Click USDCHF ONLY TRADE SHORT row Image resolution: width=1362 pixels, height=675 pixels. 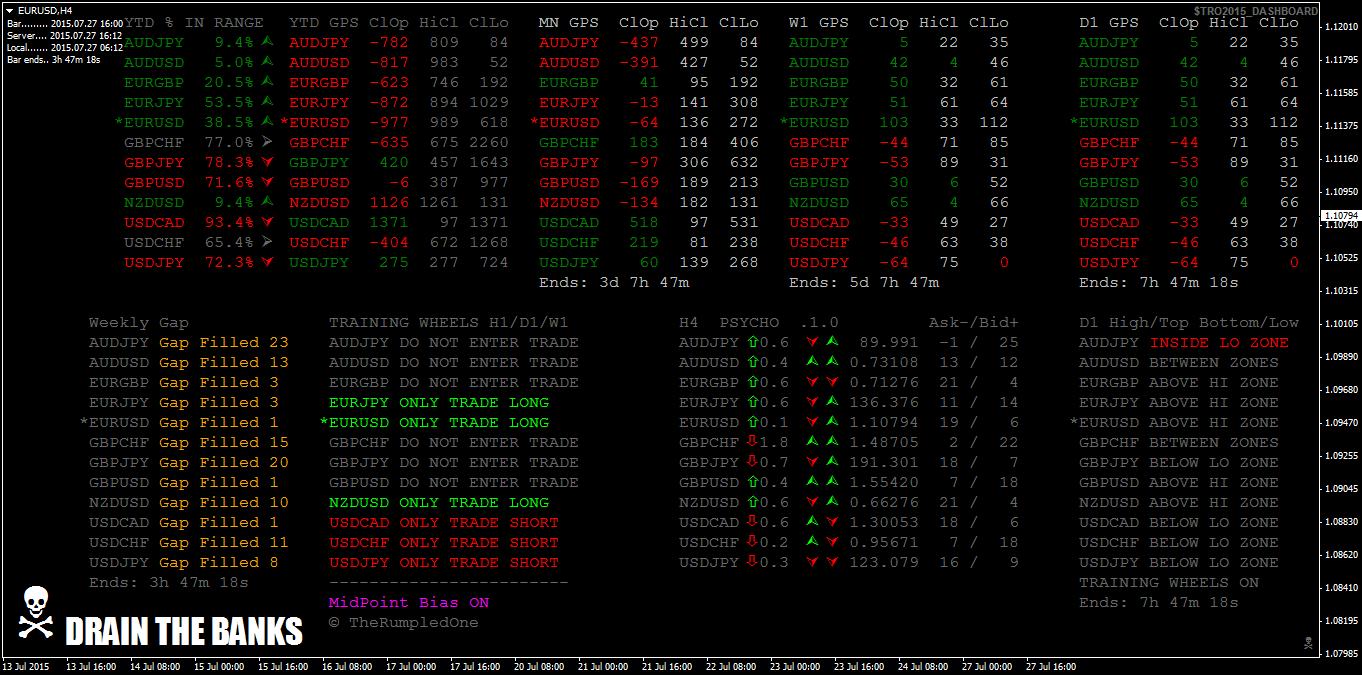[x=444, y=543]
